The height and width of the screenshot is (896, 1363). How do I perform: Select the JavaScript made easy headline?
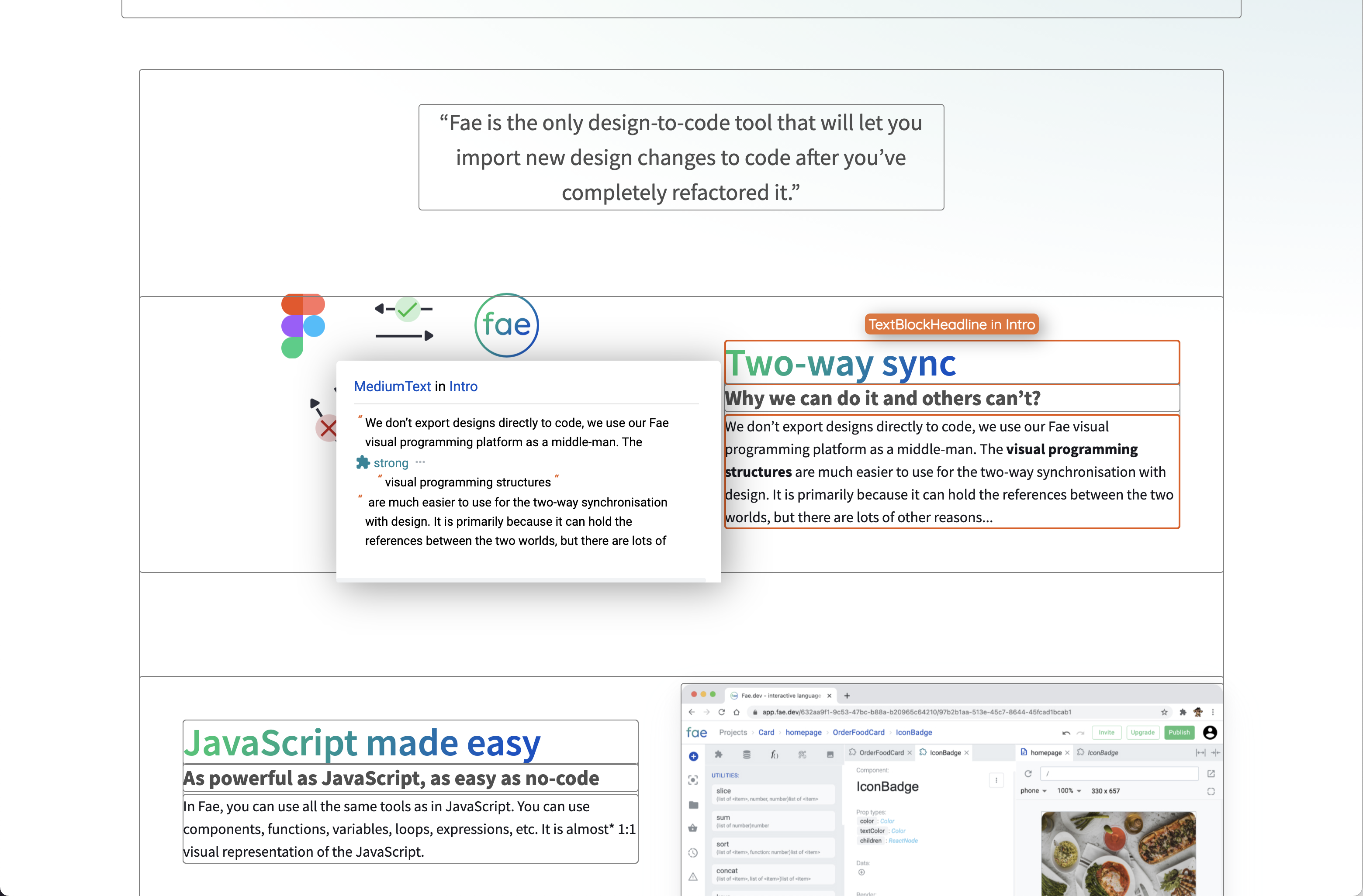410,743
